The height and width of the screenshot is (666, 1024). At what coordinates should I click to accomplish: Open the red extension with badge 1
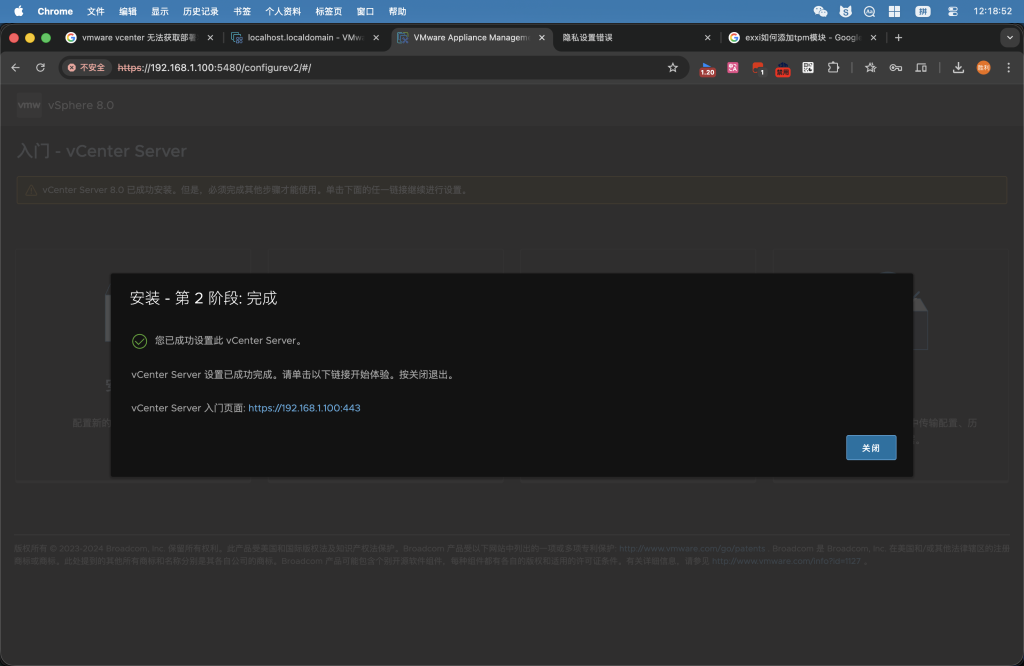757,68
